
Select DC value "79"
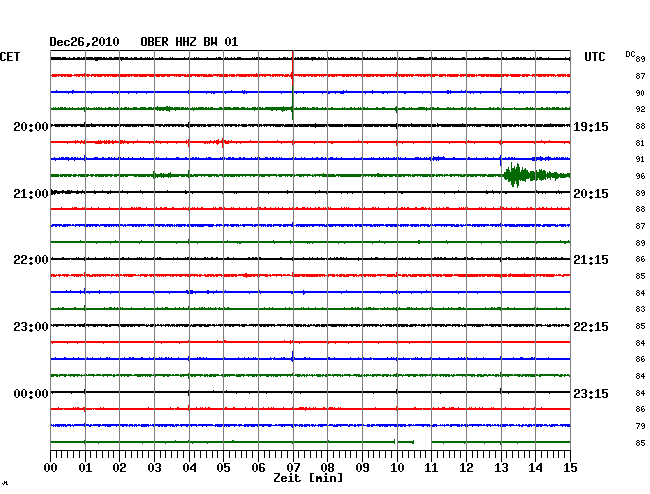640,426
